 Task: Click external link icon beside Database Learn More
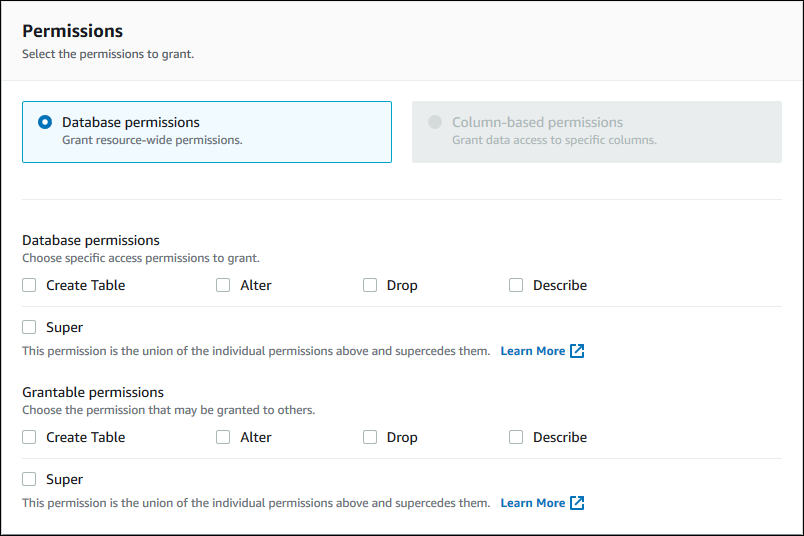577,351
